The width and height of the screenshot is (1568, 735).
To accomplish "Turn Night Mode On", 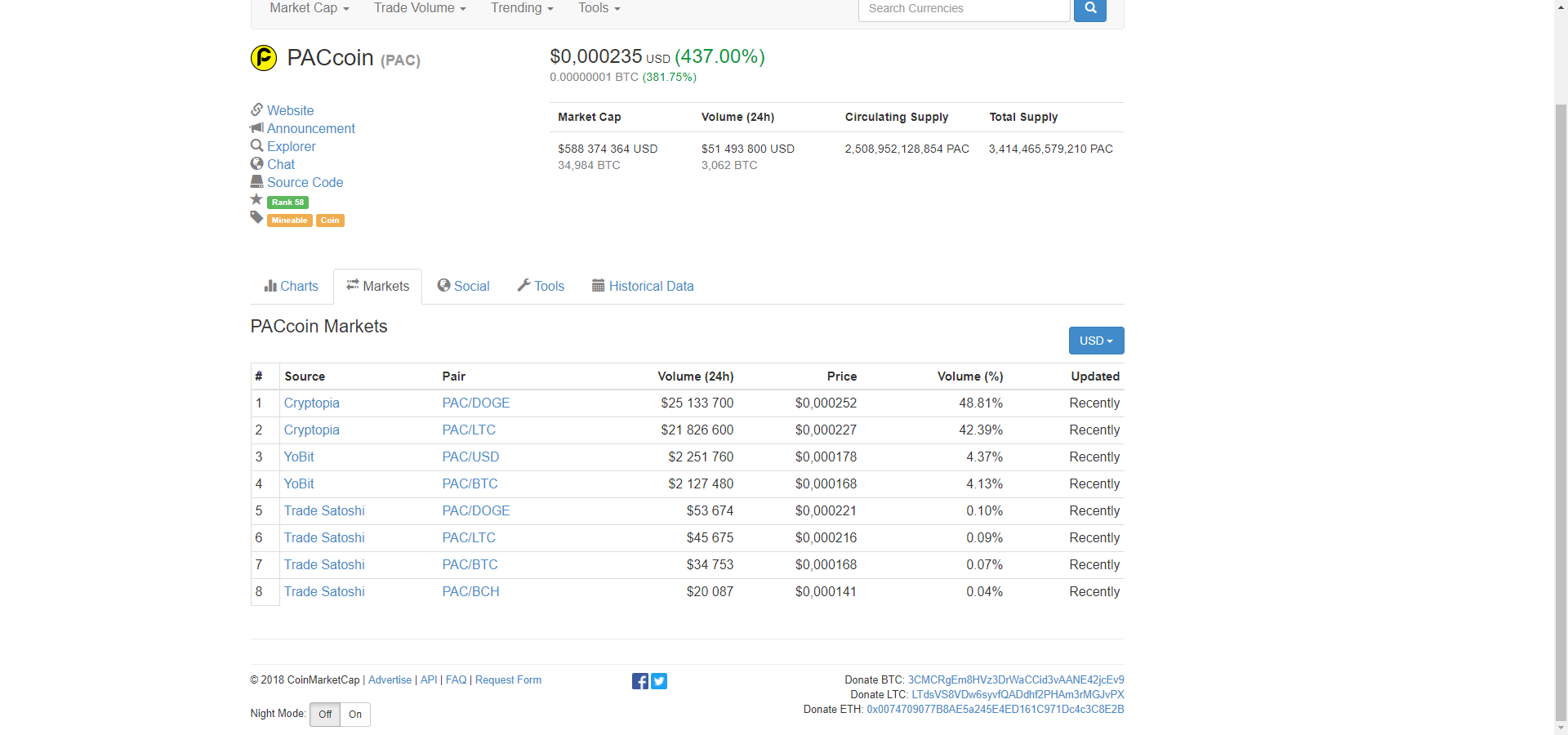I will point(355,715).
